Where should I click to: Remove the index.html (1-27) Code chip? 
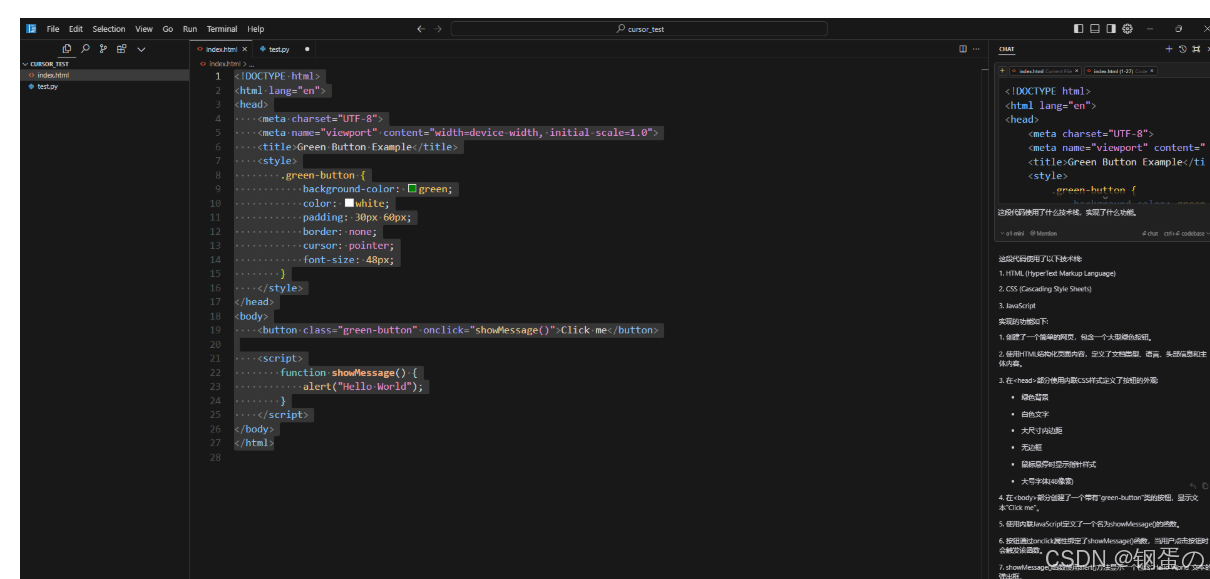coord(1151,71)
